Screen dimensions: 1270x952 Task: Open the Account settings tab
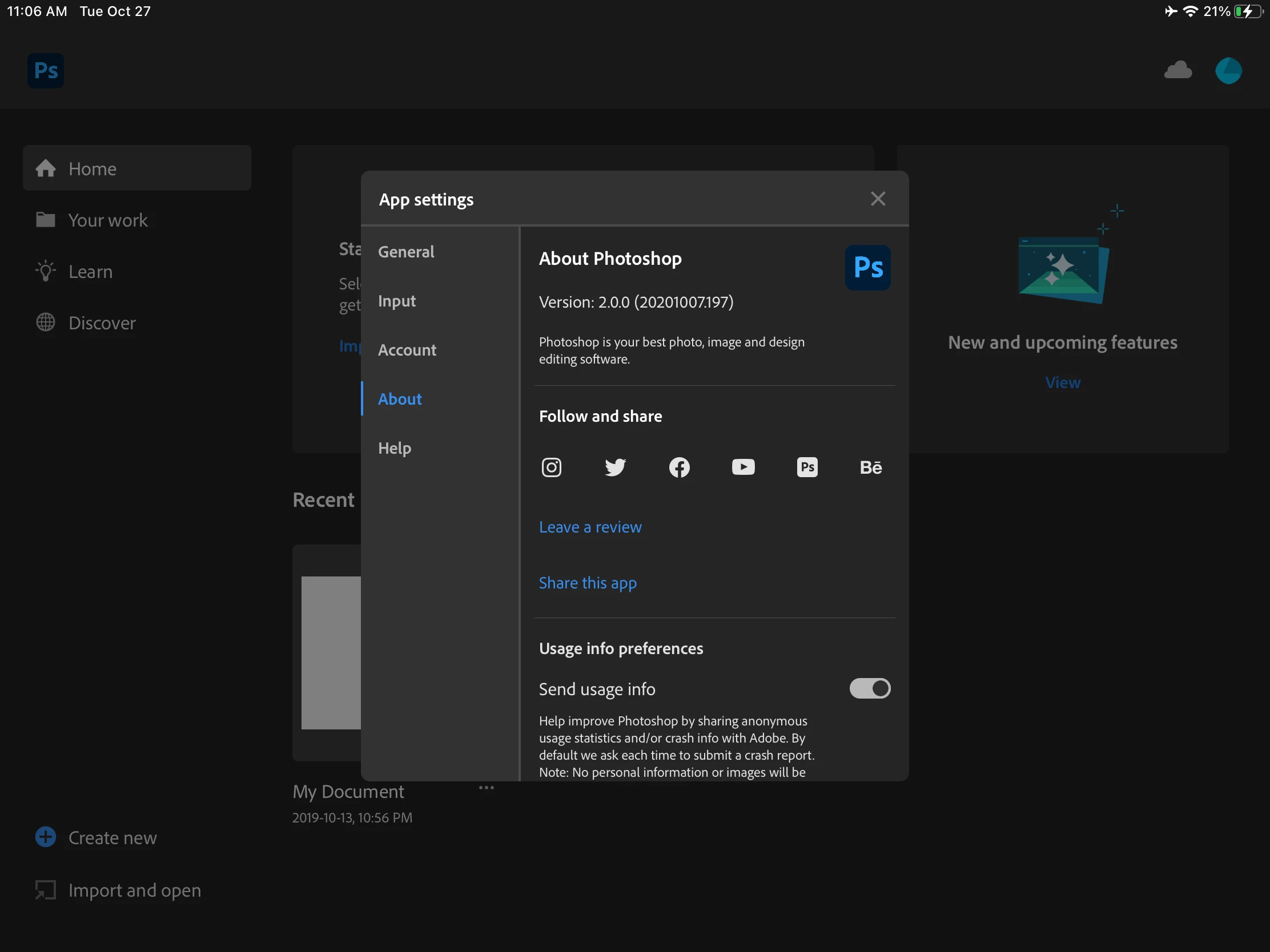[x=407, y=349]
